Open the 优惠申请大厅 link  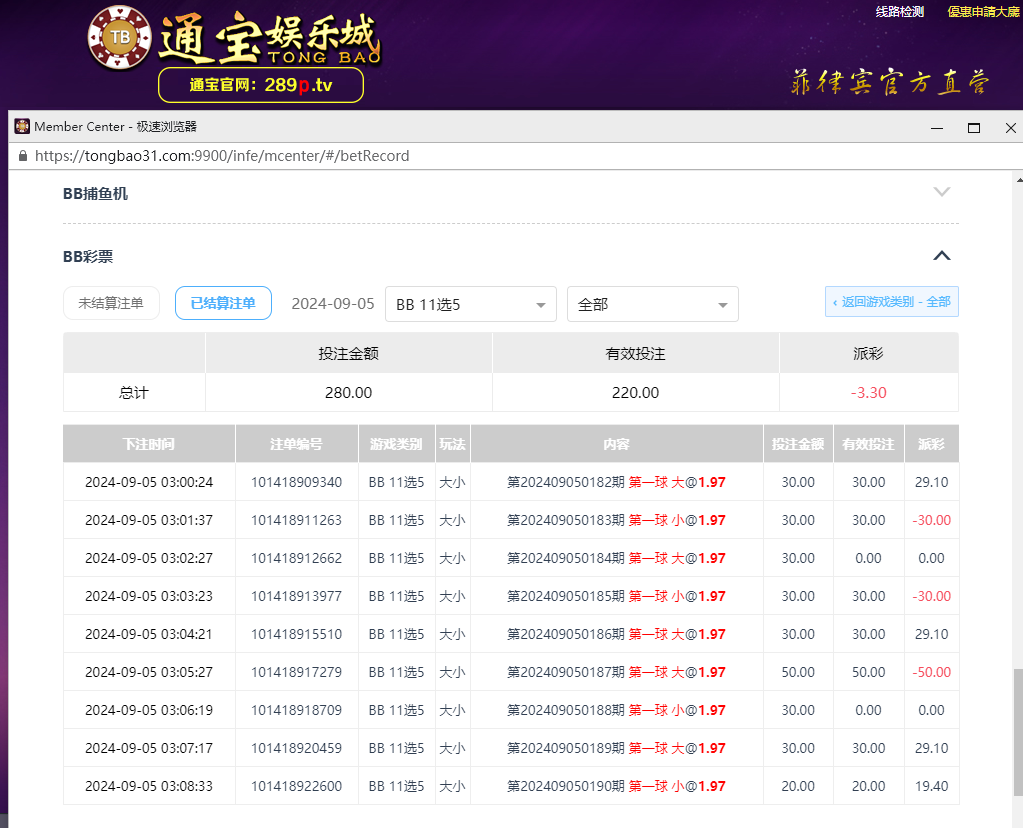coord(983,12)
